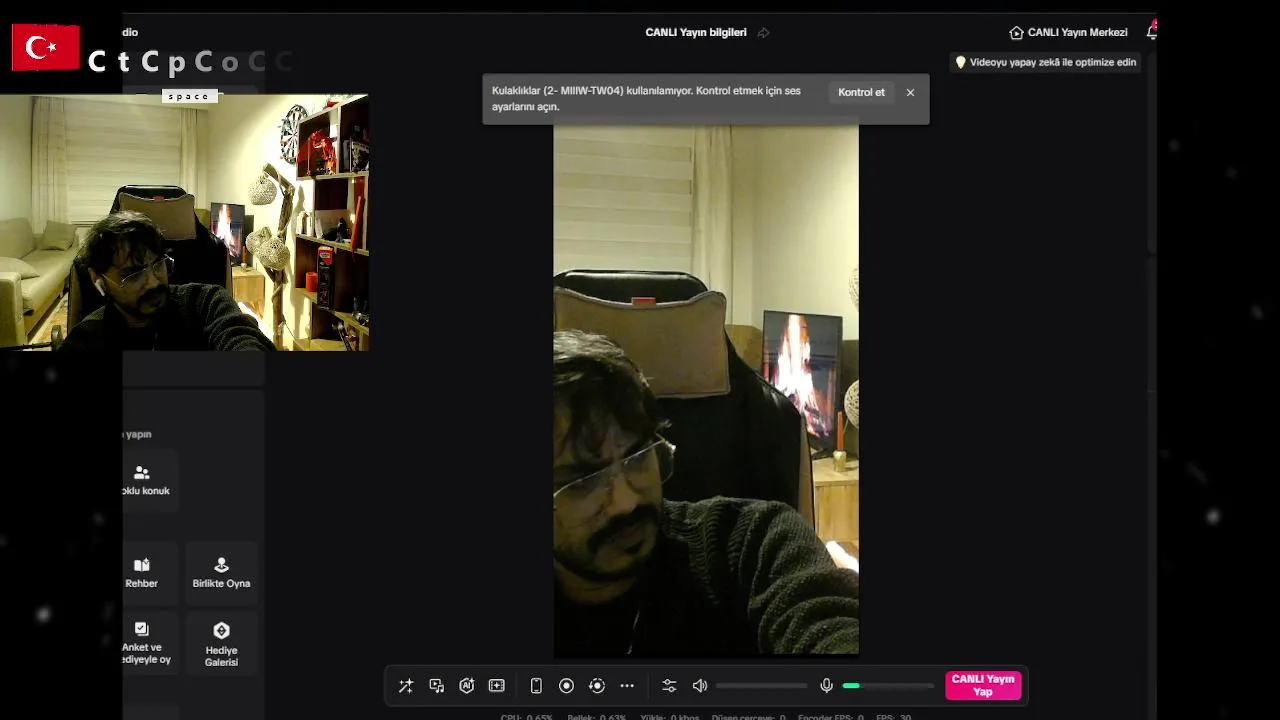Click Kontrol et in the notification

tap(861, 92)
